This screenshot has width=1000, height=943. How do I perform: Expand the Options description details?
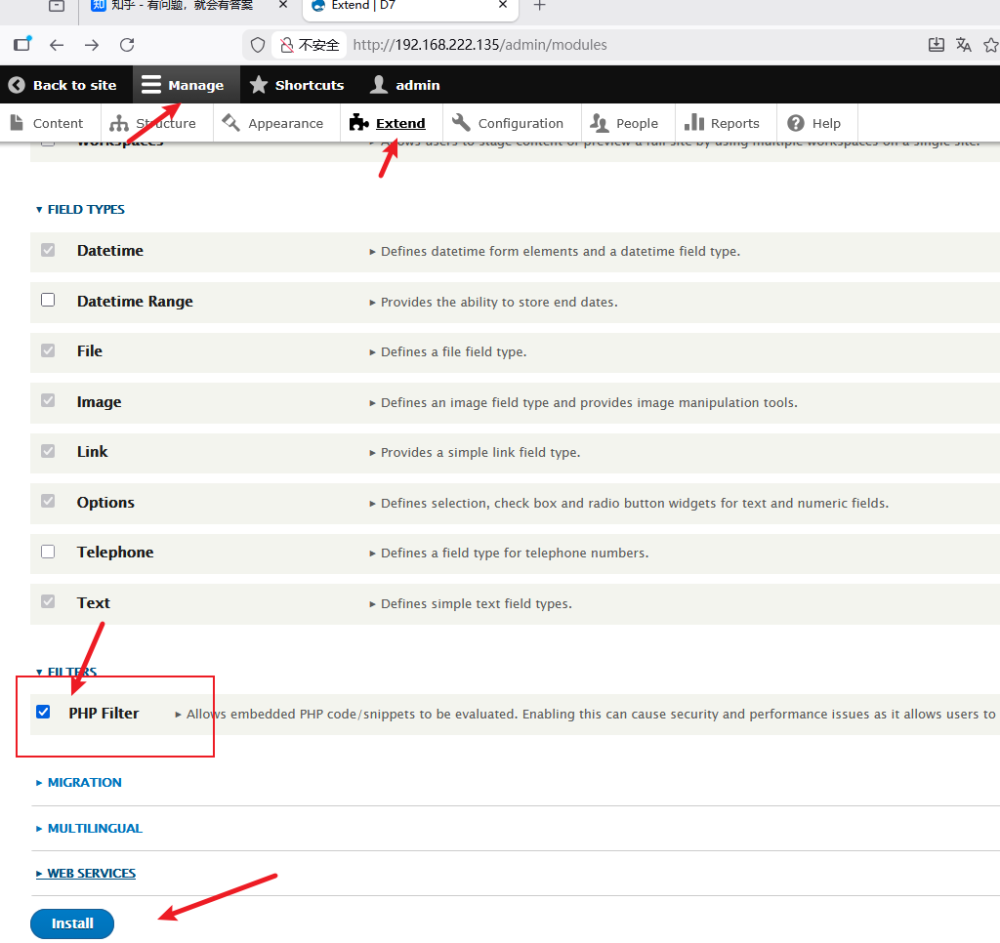[x=629, y=504]
